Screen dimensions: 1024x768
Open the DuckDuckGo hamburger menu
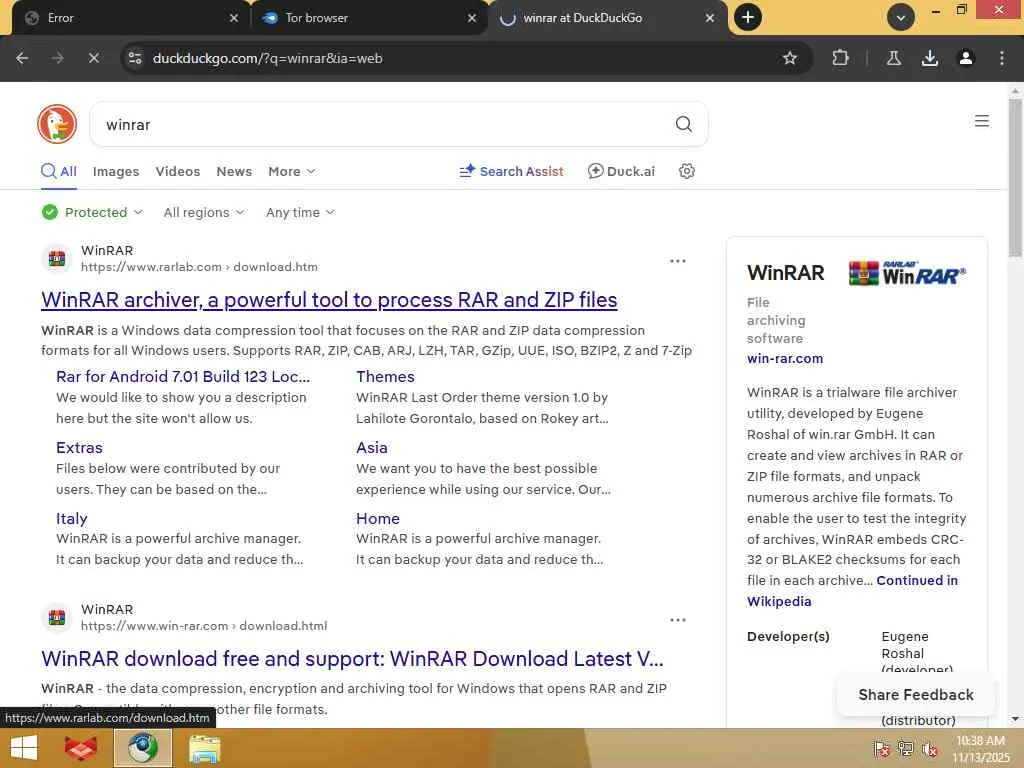[982, 121]
